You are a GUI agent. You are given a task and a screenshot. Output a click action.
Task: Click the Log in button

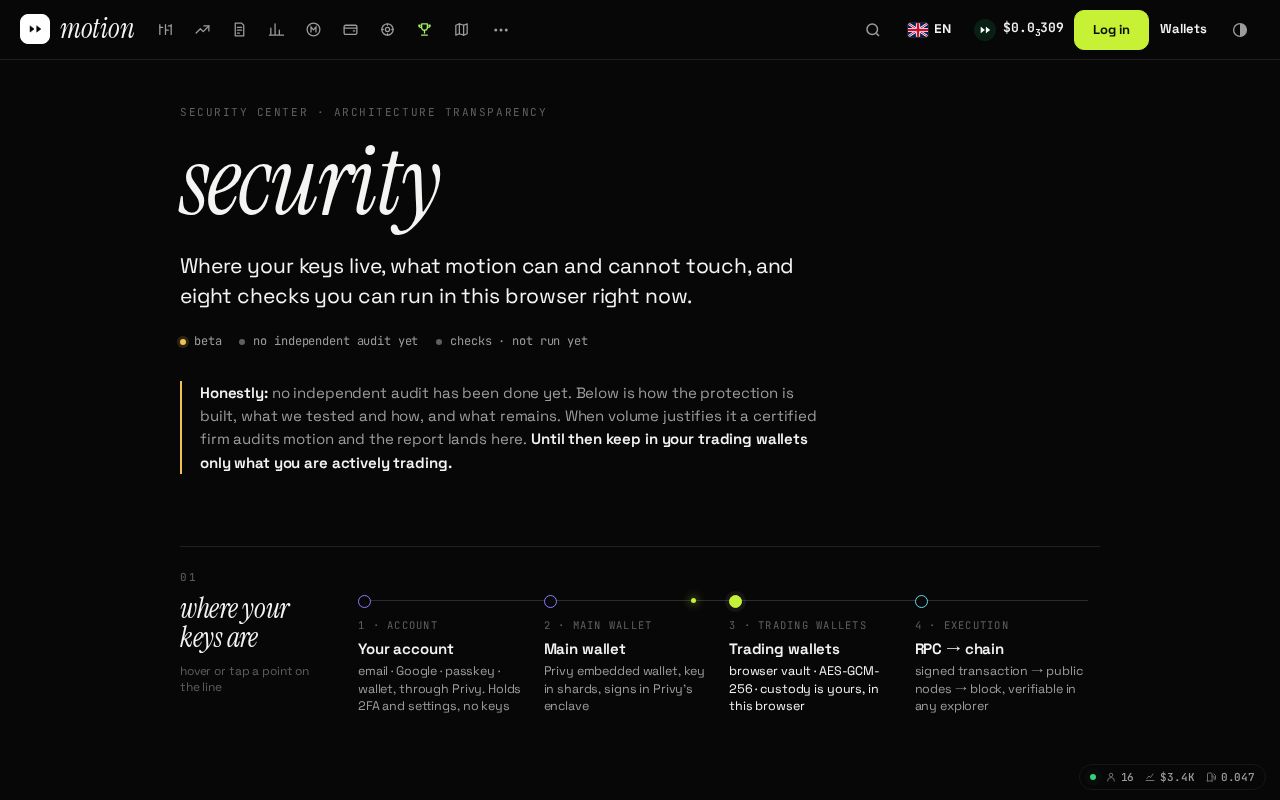coord(1111,30)
